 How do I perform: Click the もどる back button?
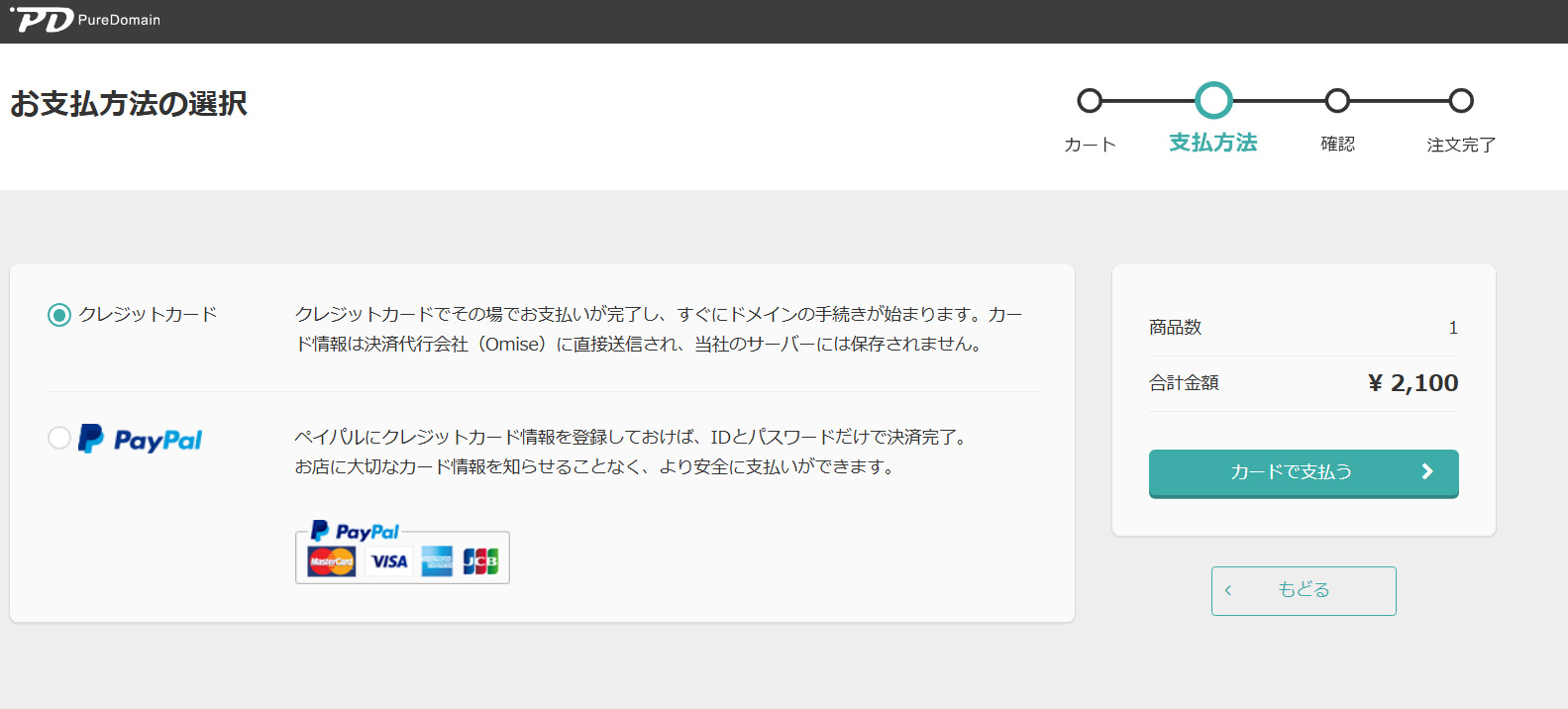1304,591
